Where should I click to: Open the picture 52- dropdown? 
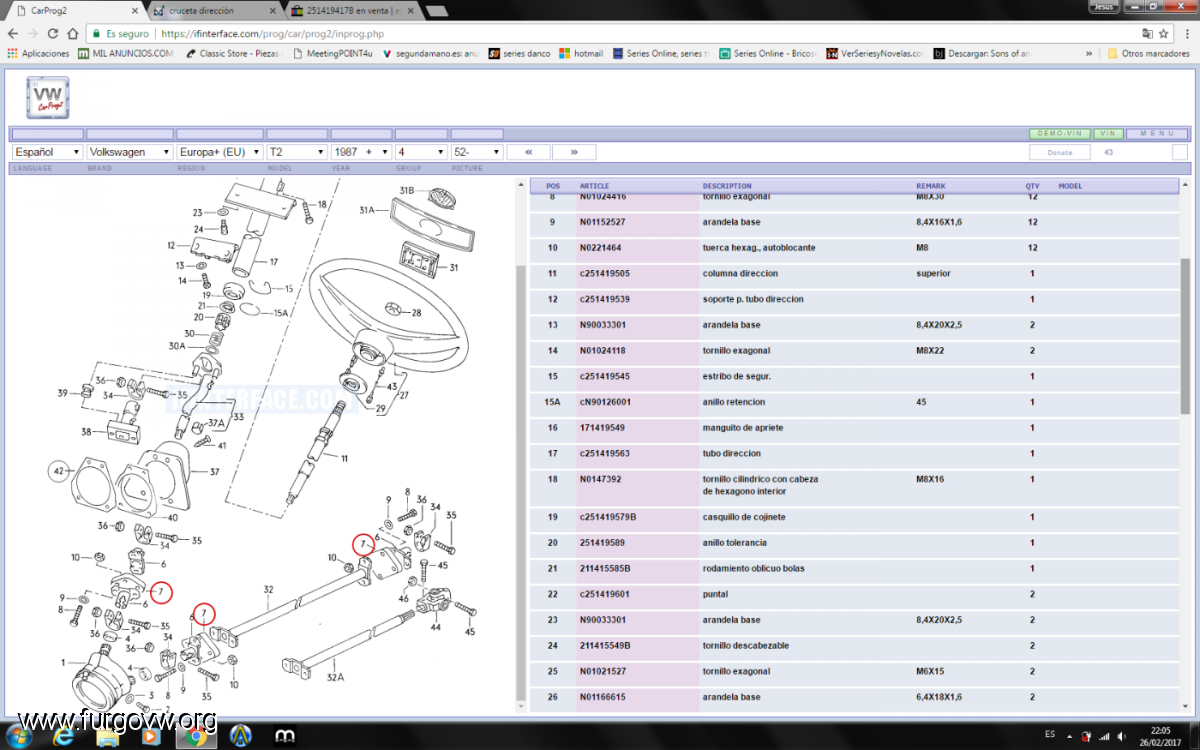click(477, 152)
